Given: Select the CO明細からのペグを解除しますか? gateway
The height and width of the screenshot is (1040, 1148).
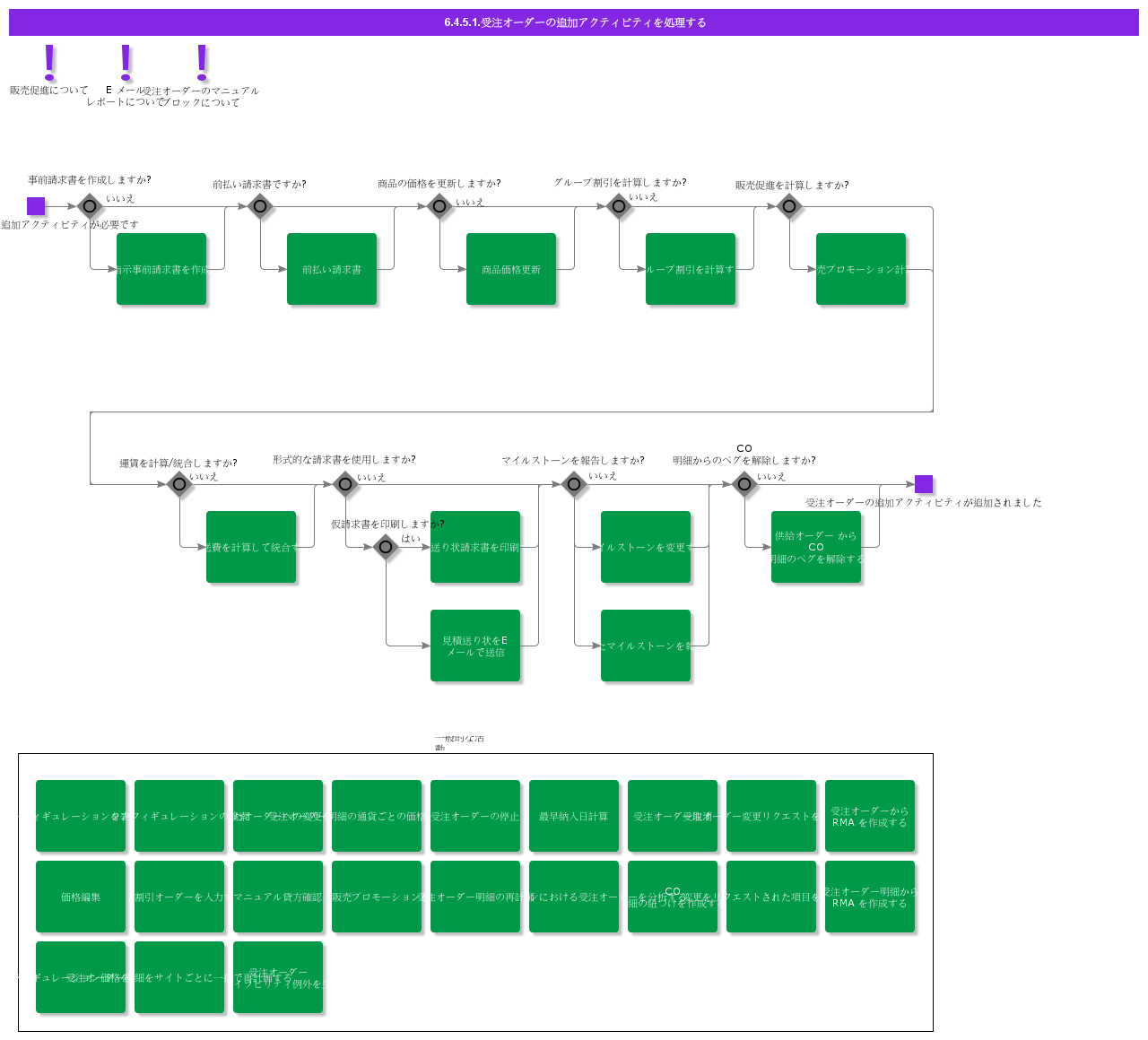Looking at the screenshot, I should point(744,484).
